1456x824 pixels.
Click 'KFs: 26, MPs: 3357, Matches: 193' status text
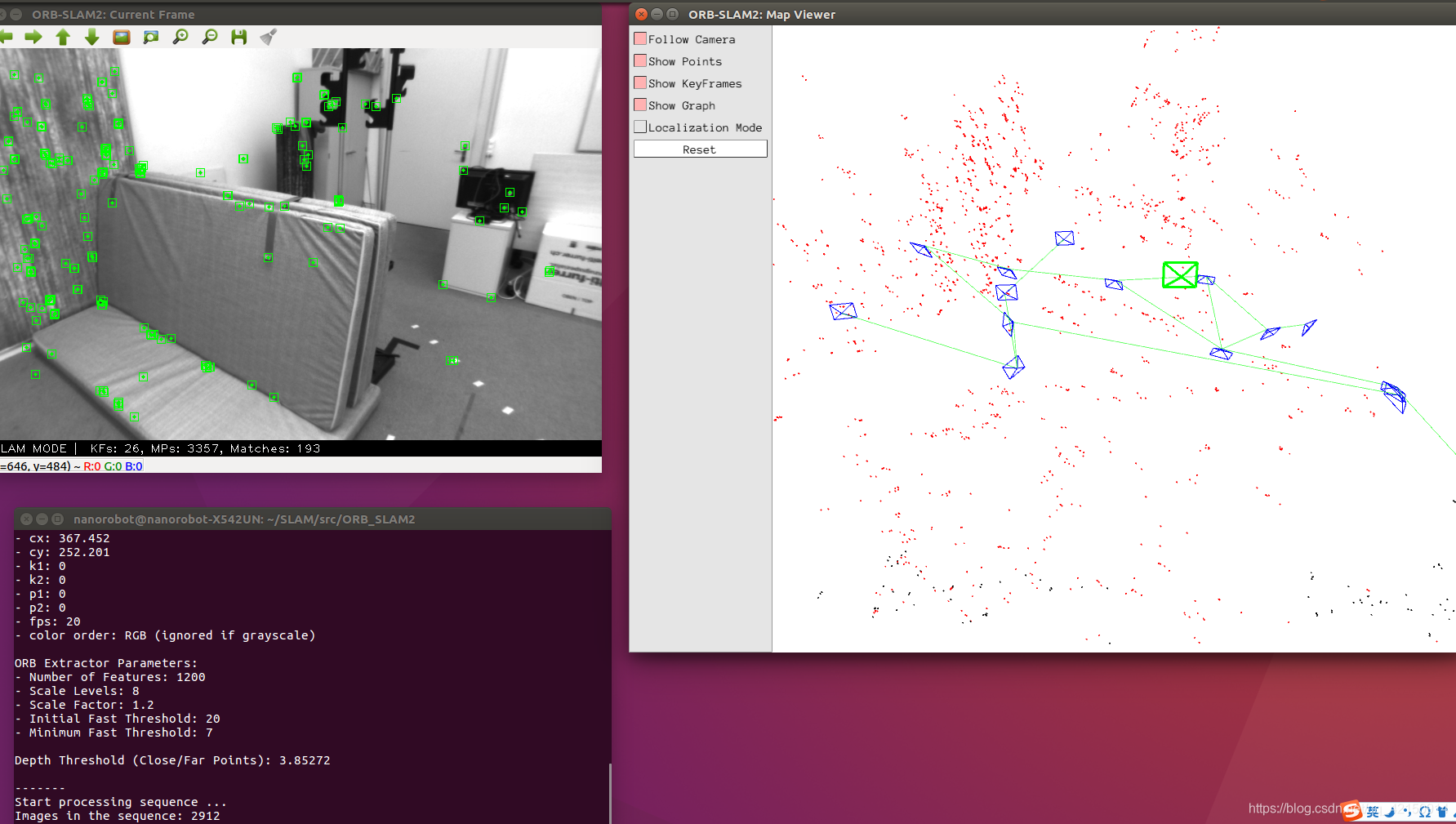(x=205, y=448)
